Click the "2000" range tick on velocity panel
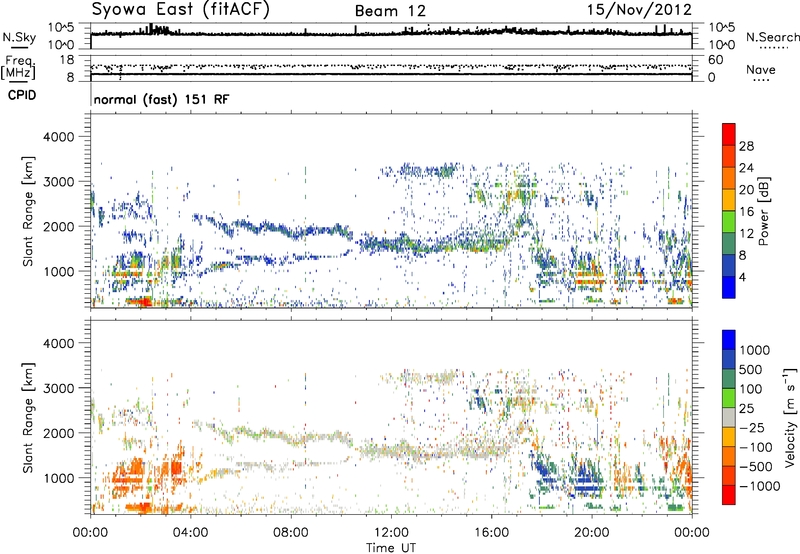Screen dimensions: 800x554 59,433
